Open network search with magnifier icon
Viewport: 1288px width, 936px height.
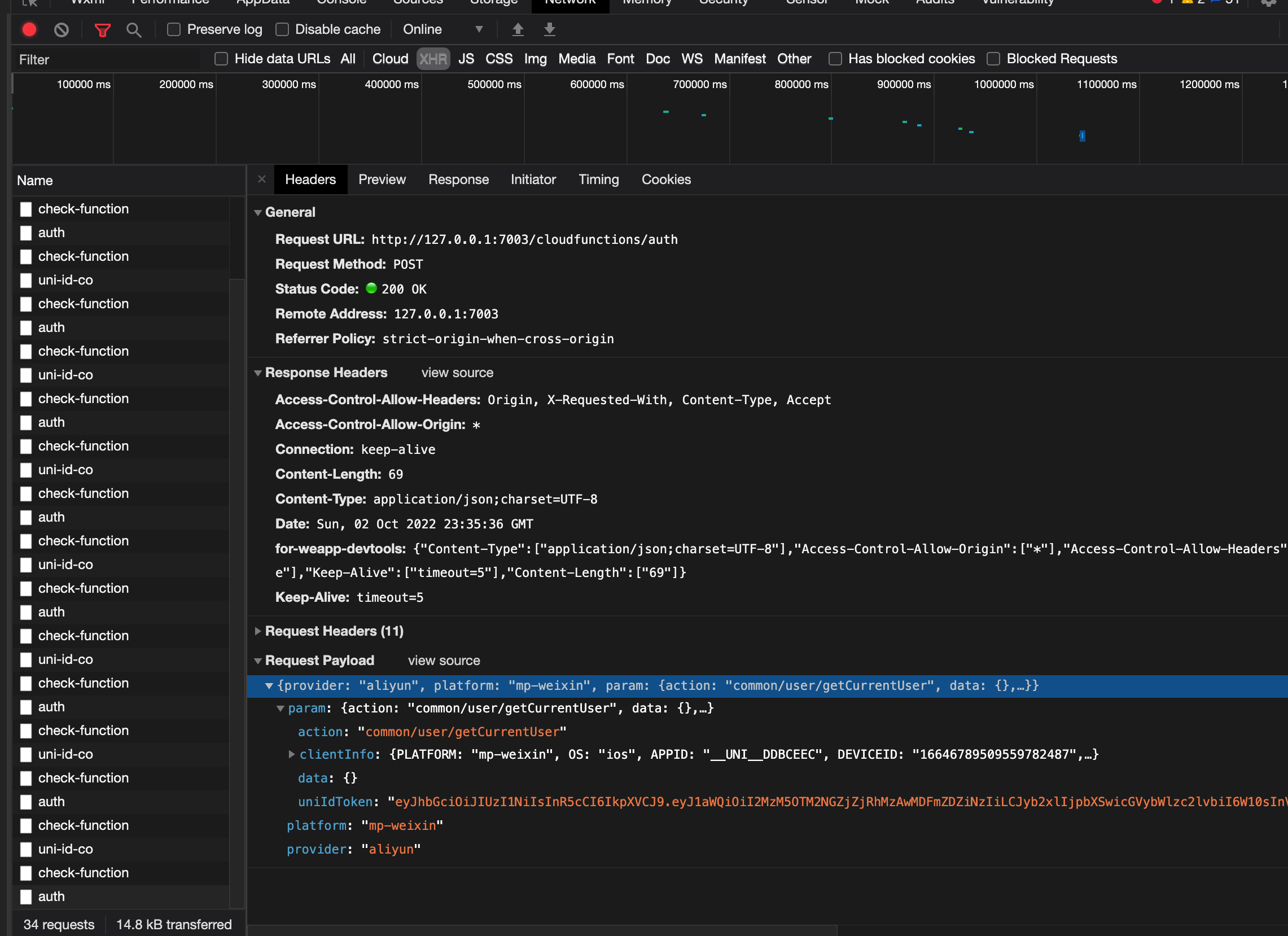click(133, 29)
